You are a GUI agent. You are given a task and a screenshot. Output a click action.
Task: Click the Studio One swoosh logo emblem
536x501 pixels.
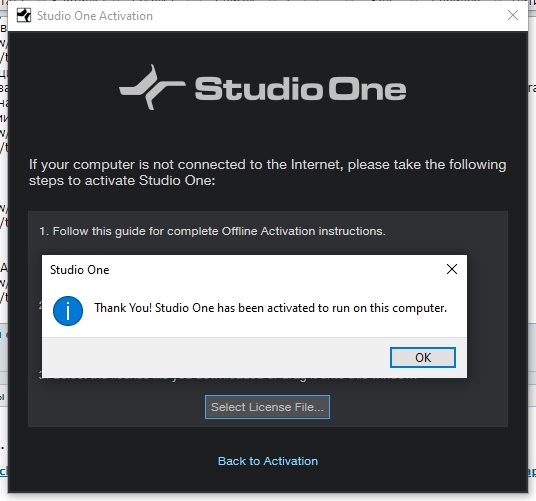pos(152,87)
